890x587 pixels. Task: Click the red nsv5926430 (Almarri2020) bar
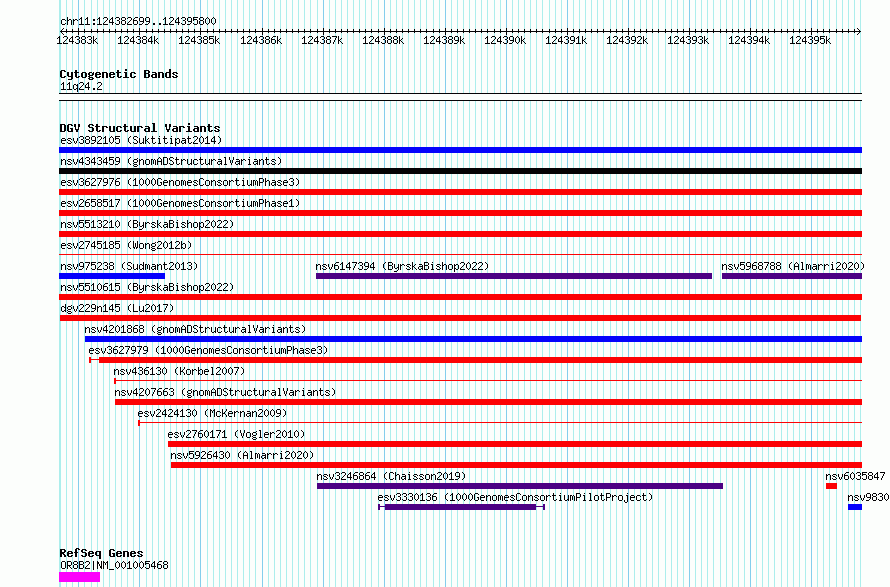[x=517, y=465]
